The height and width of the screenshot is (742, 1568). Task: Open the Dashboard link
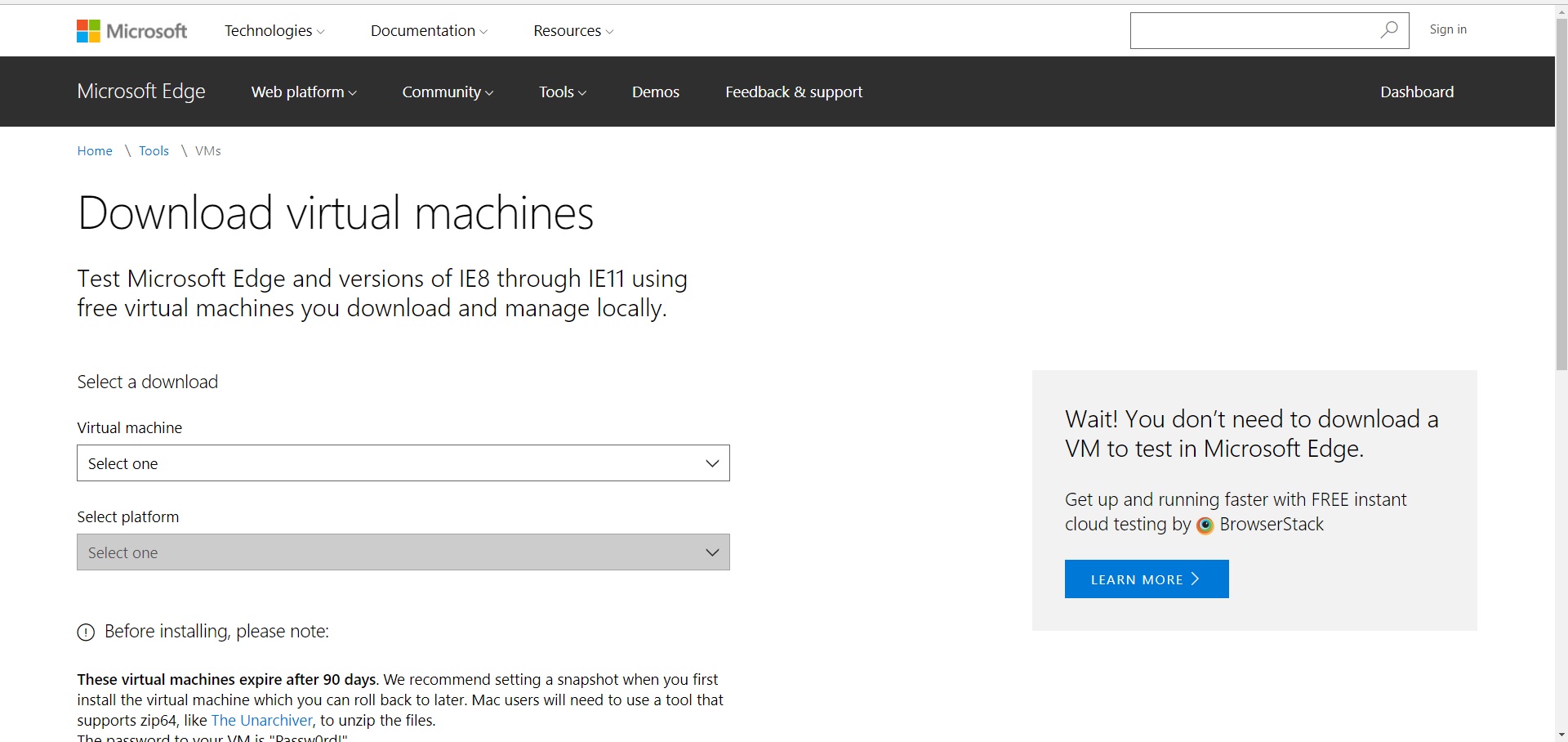[1417, 92]
